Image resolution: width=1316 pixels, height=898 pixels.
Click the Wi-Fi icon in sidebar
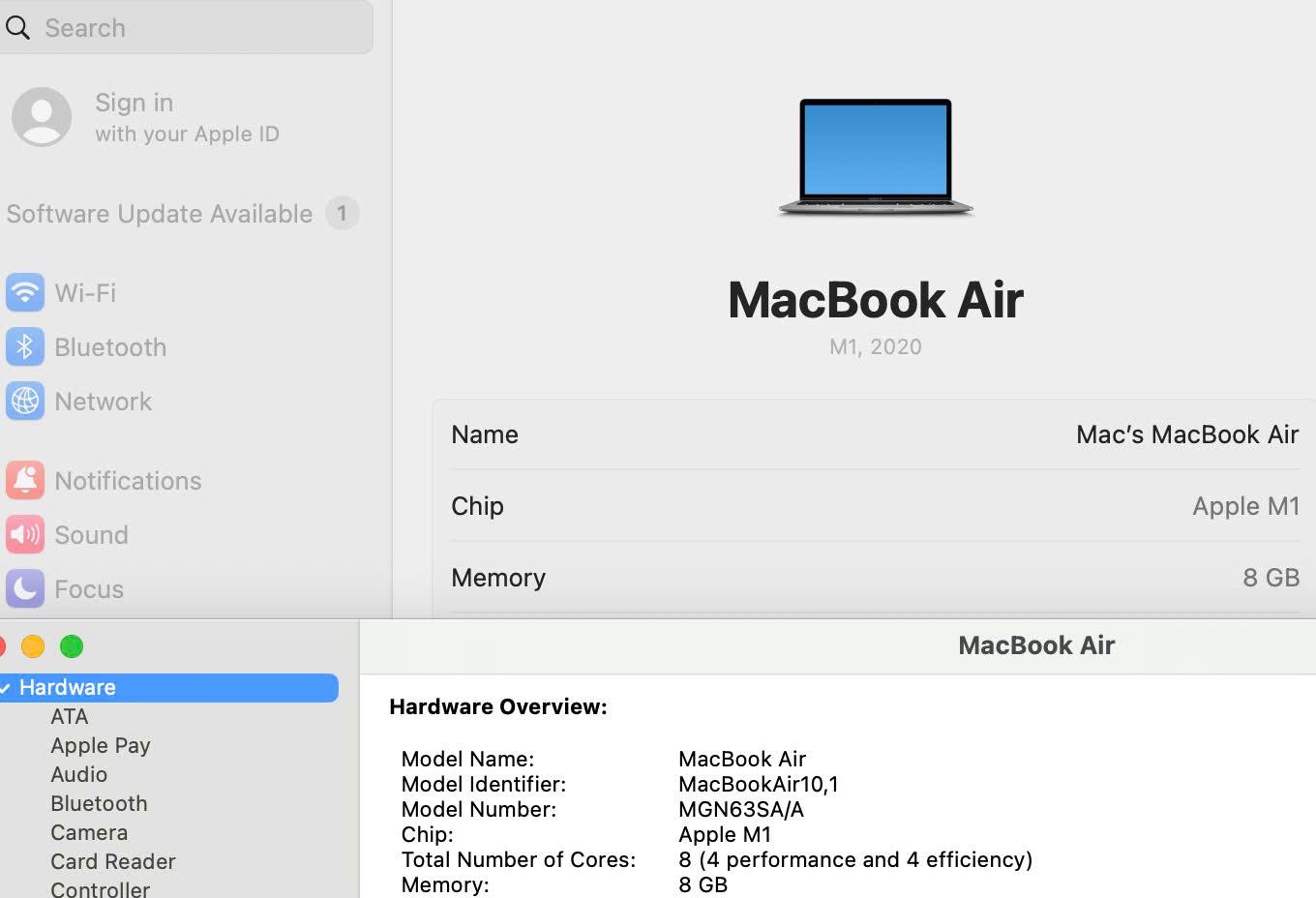coord(25,292)
